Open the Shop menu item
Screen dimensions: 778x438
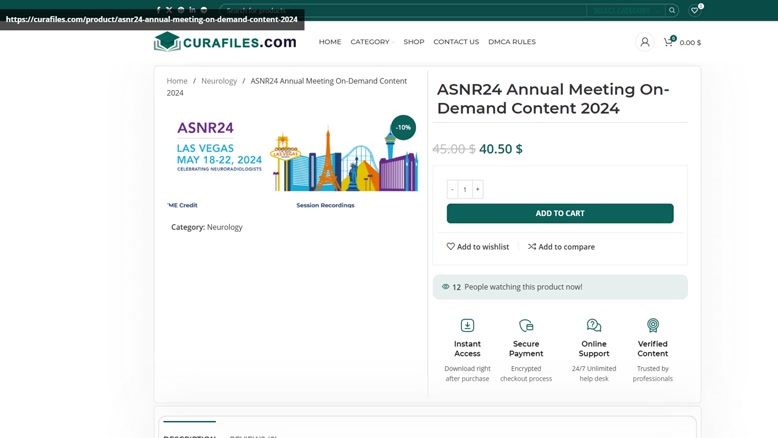[x=414, y=42]
